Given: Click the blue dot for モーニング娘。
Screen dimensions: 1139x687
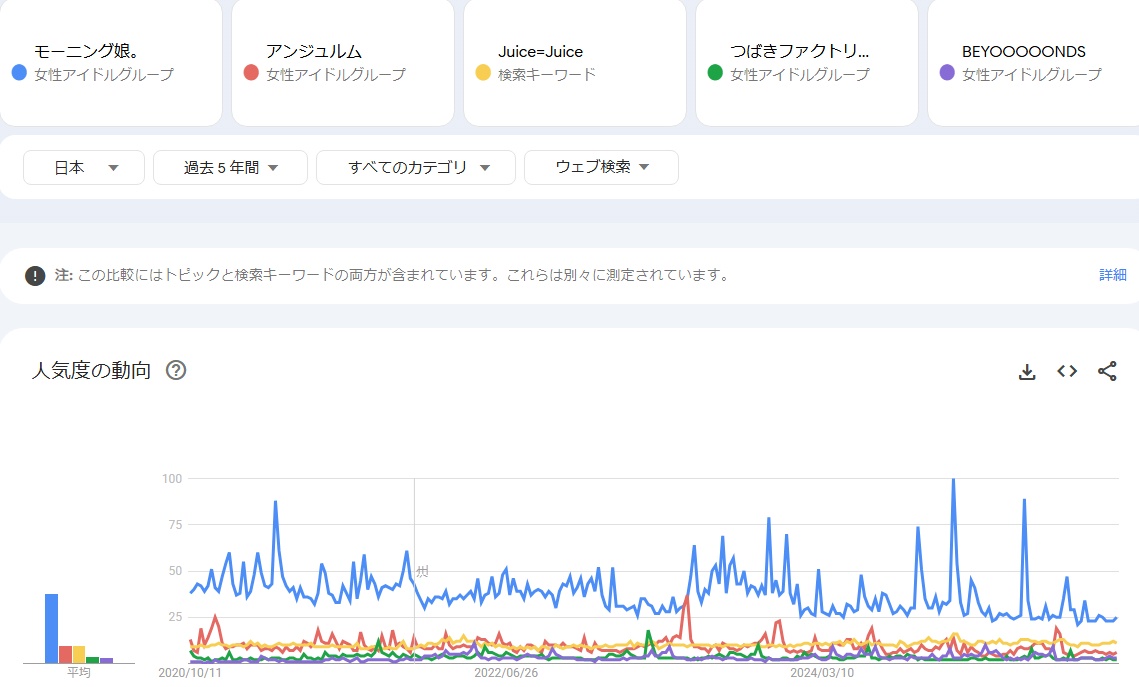Looking at the screenshot, I should tap(19, 73).
